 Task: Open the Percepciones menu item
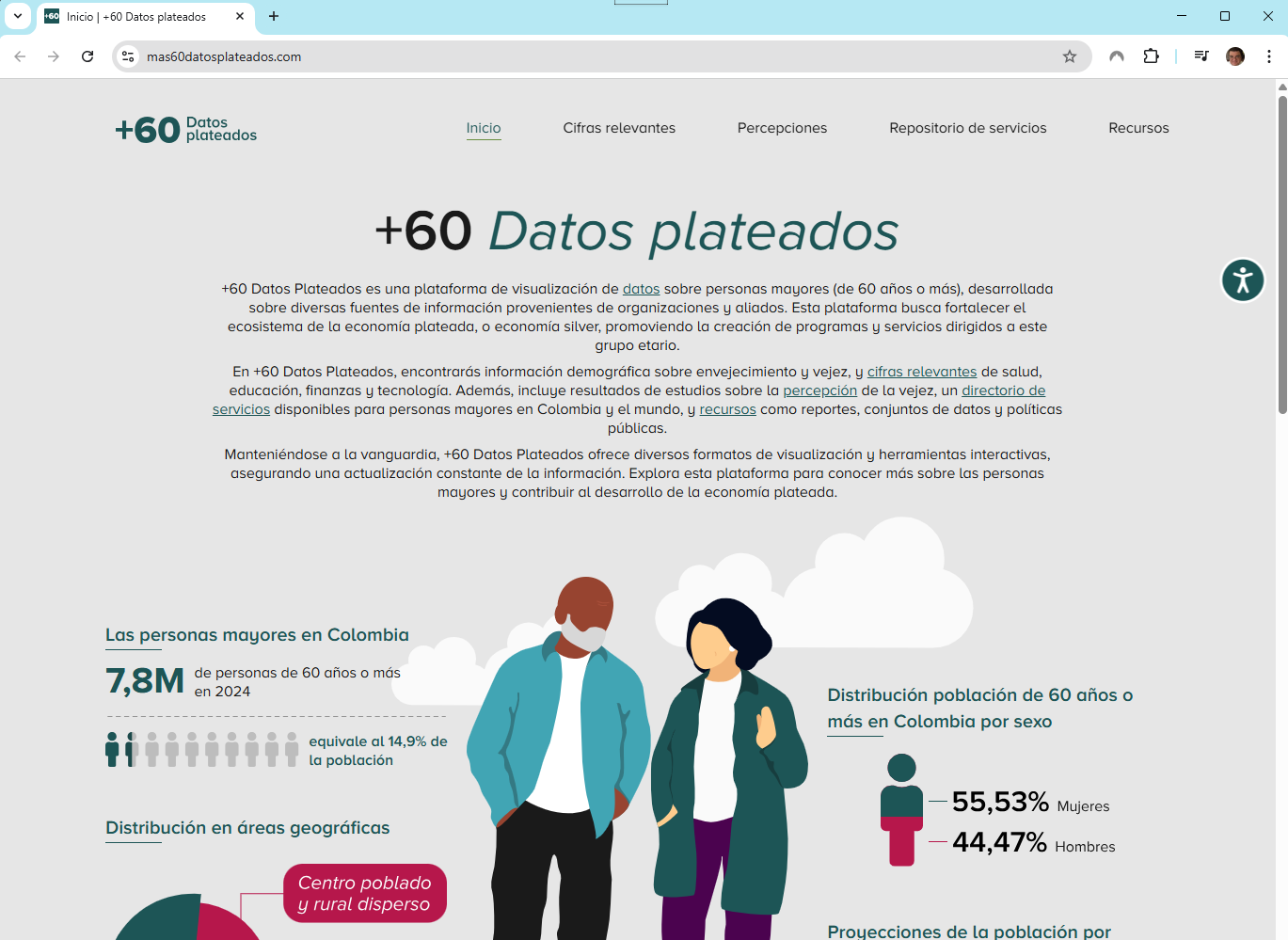coord(782,128)
